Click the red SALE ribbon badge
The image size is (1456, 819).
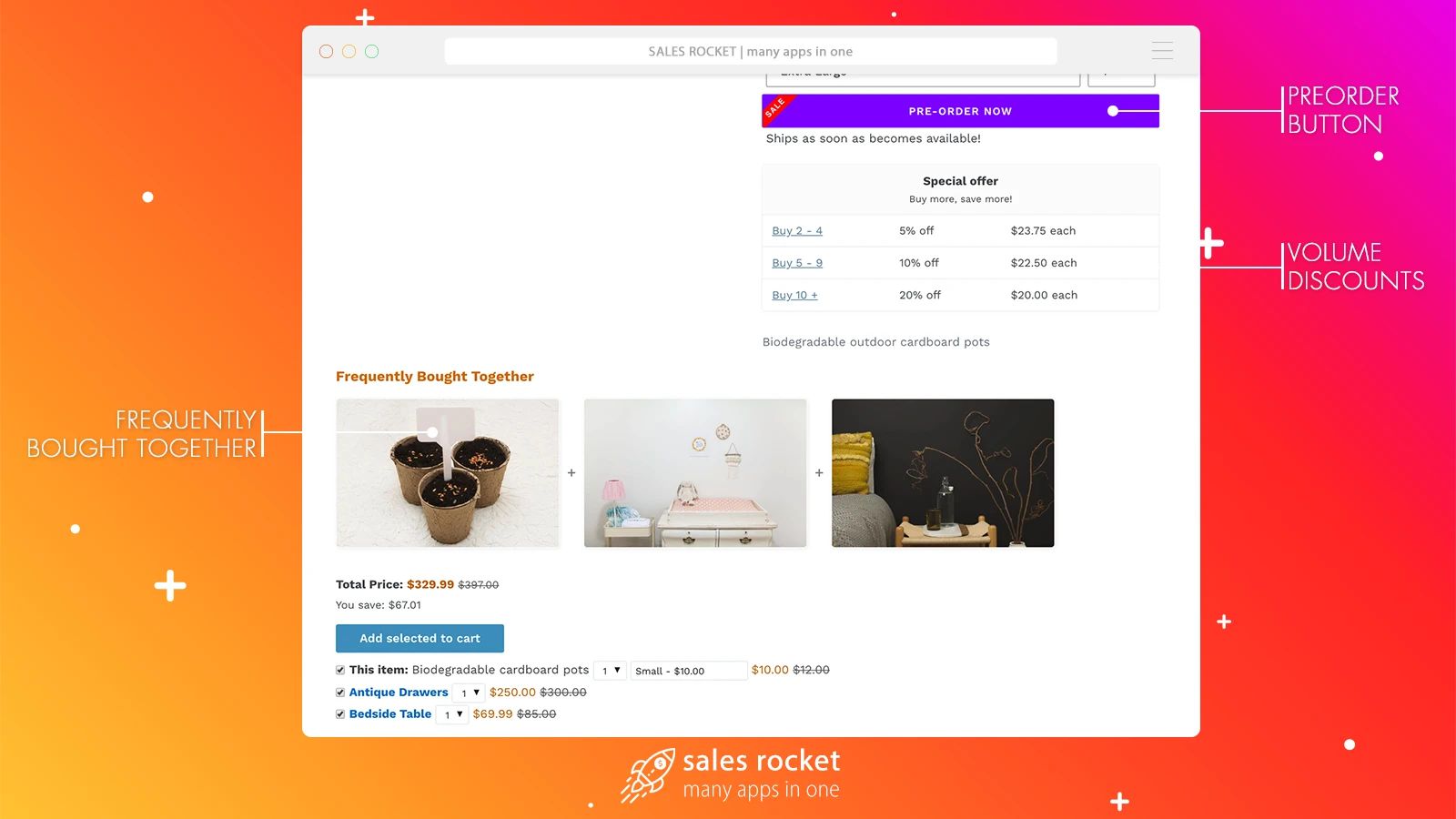tap(775, 107)
